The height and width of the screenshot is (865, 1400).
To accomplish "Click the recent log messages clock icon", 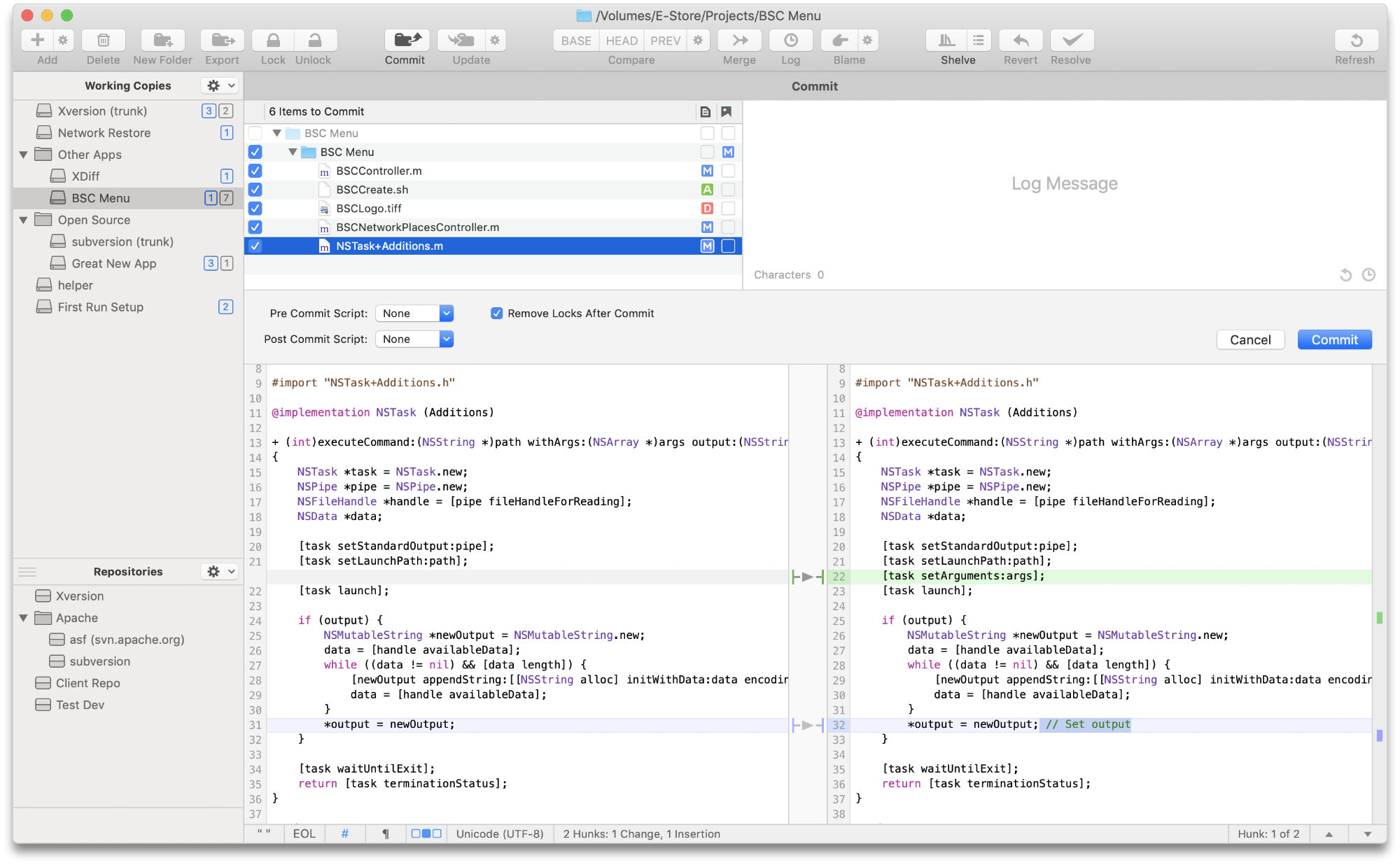I will coord(1368,275).
